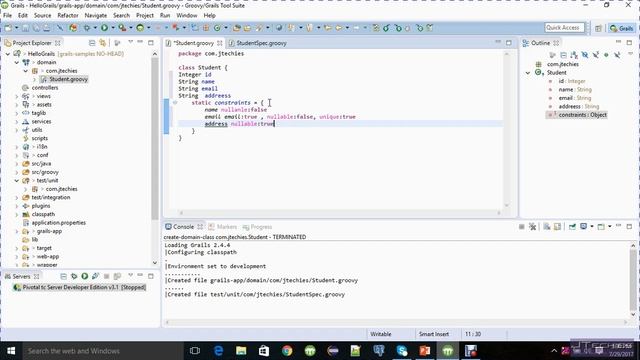This screenshot has height=360, width=640.
Task: Click the Quick Access search field
Action: click(x=564, y=28)
